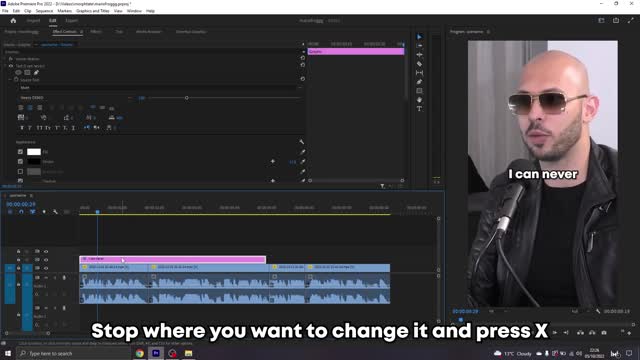Add another stroke plus button

(273, 162)
